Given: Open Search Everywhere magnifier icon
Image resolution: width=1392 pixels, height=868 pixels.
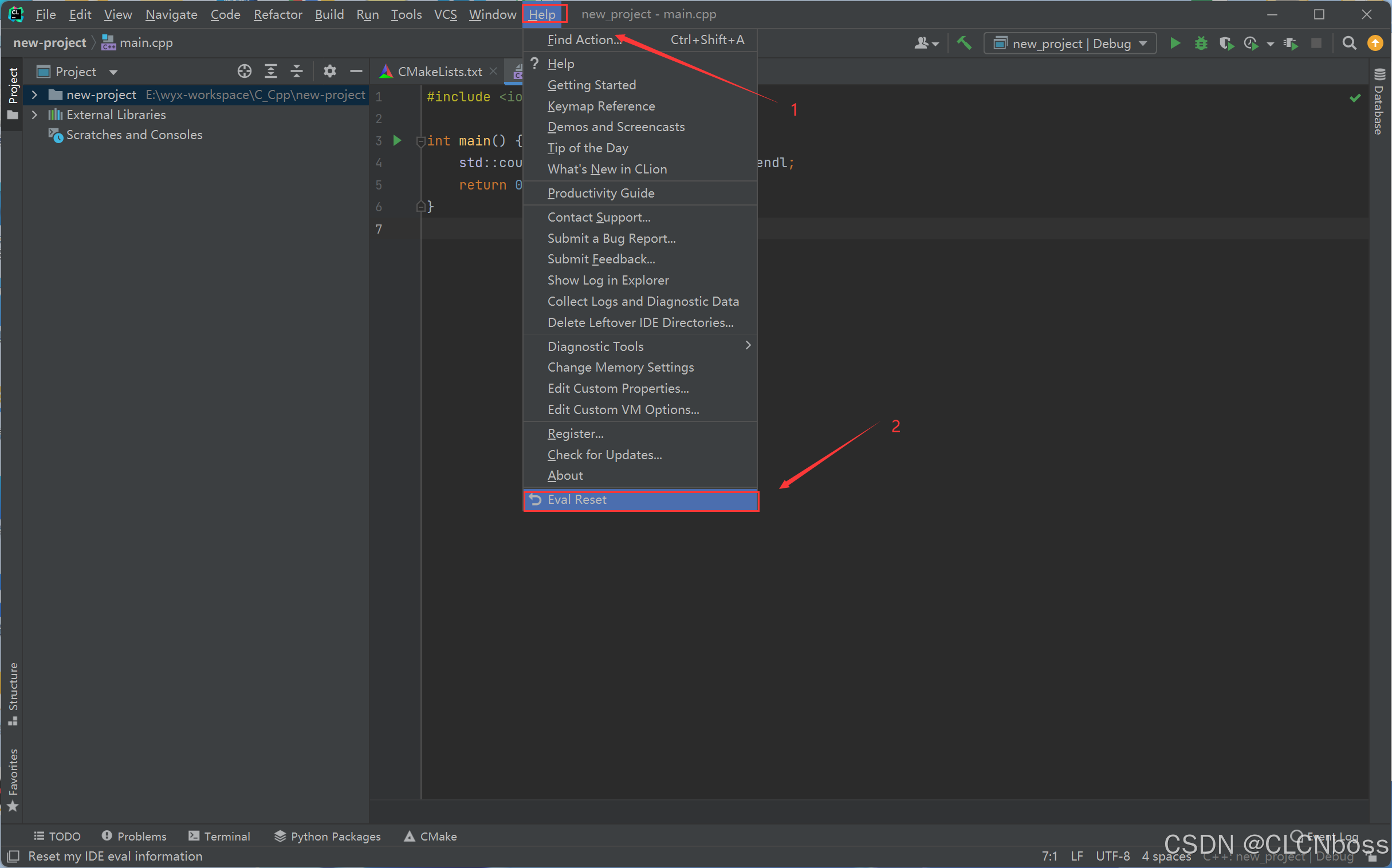Looking at the screenshot, I should [1349, 43].
